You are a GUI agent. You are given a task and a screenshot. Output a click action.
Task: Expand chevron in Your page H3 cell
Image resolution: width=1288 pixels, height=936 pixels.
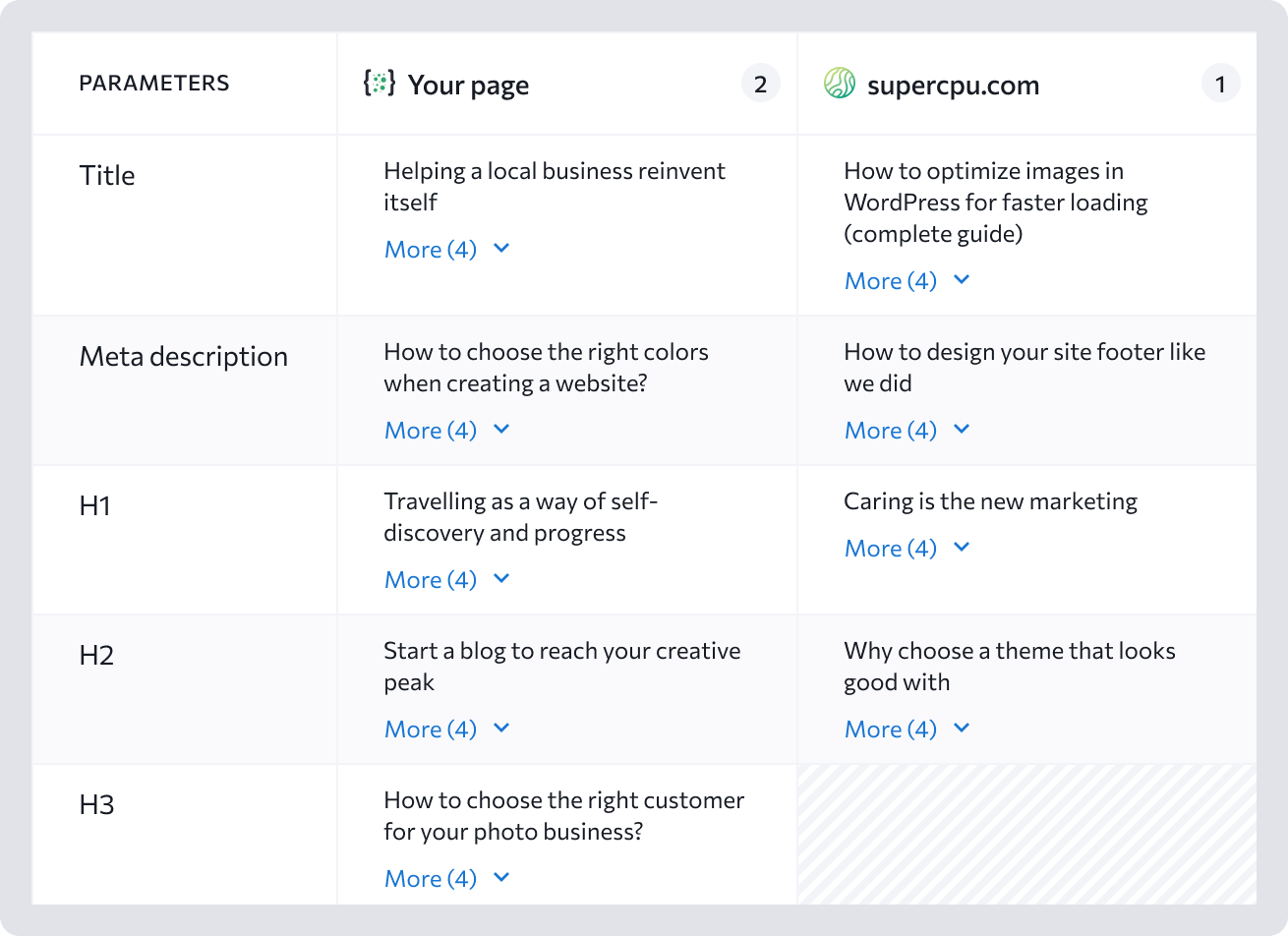(x=501, y=878)
